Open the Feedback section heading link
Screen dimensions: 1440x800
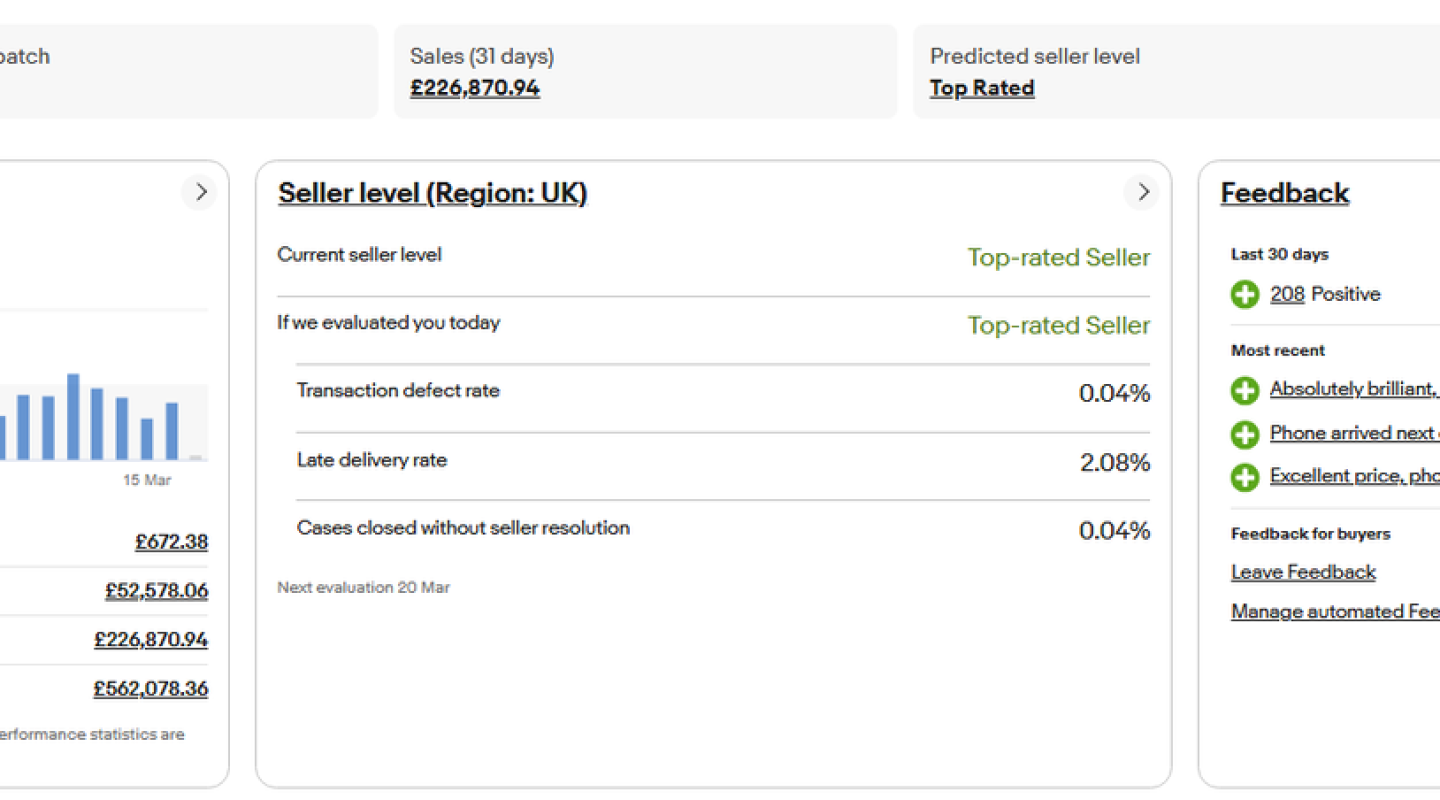1285,193
